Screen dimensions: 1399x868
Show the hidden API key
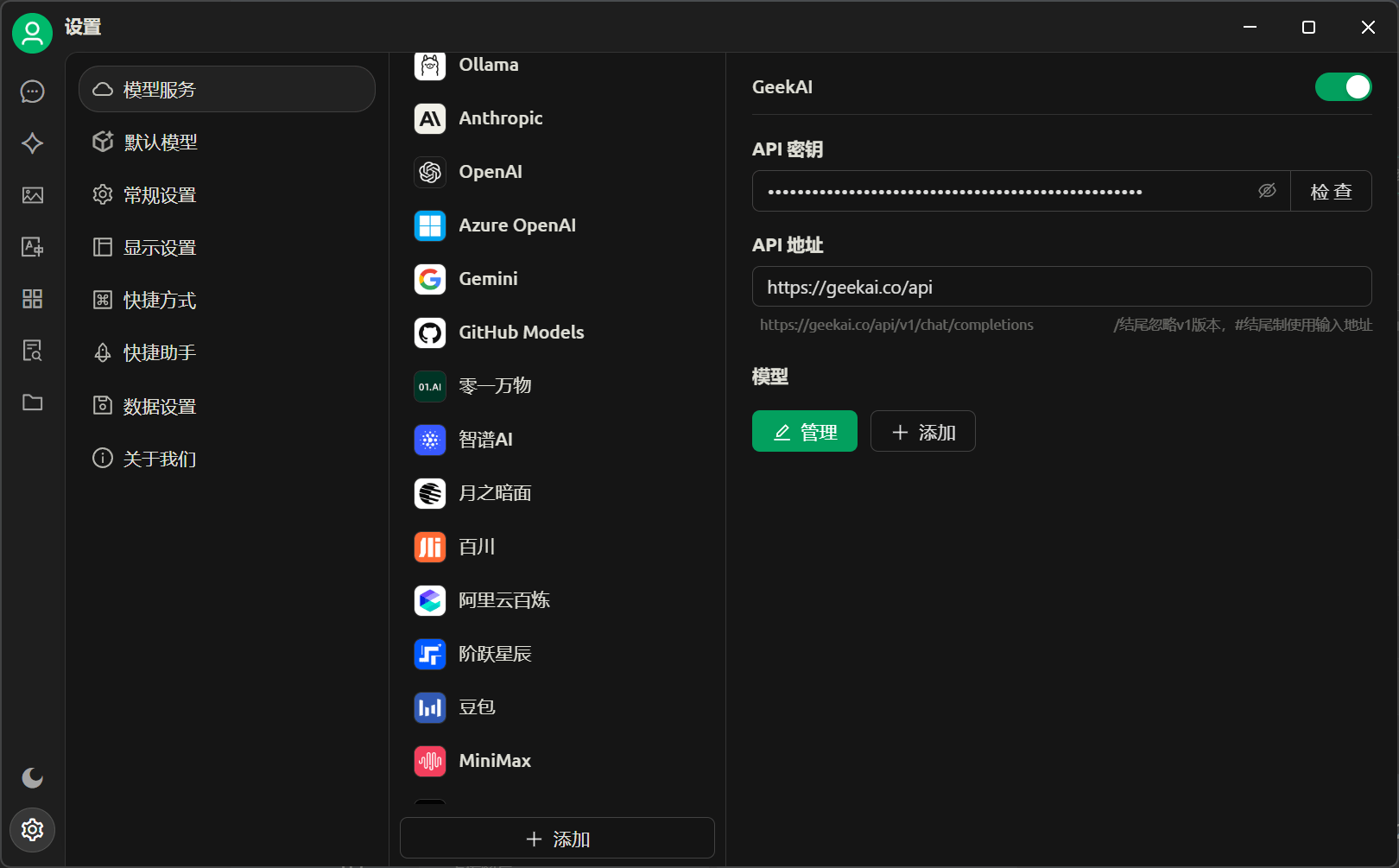click(x=1267, y=191)
